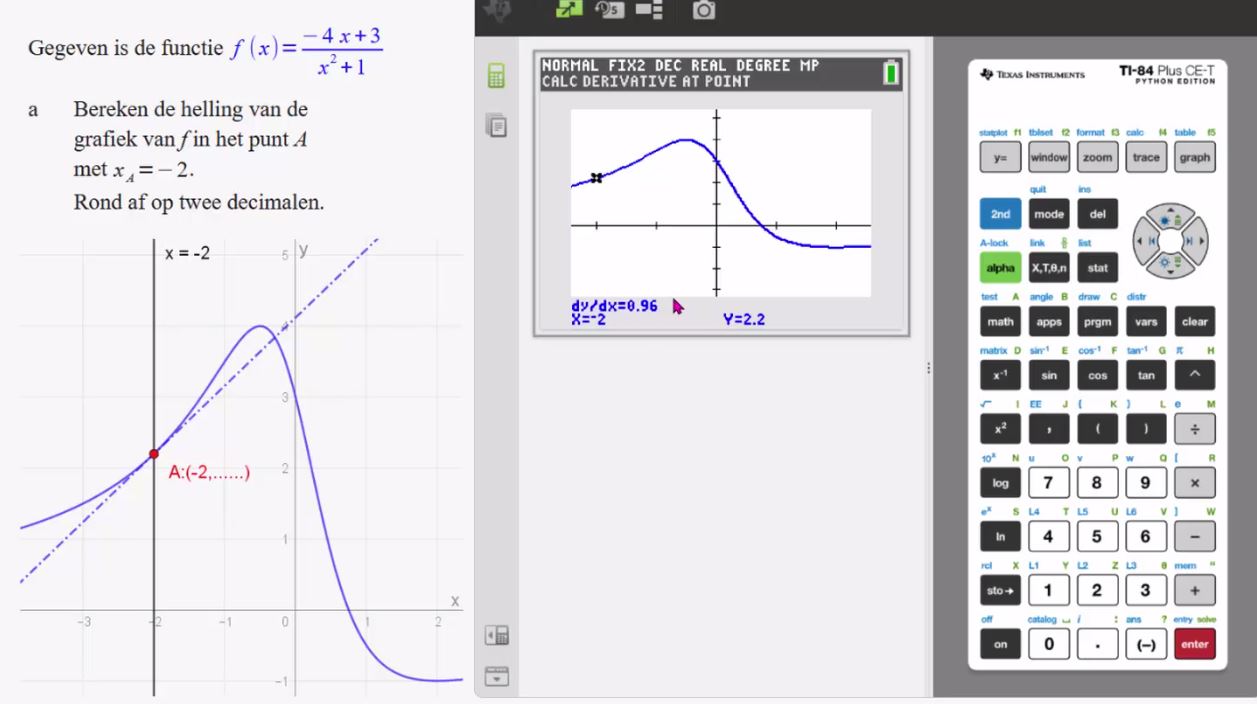Click the green resize emulator icon

pyautogui.click(x=569, y=9)
